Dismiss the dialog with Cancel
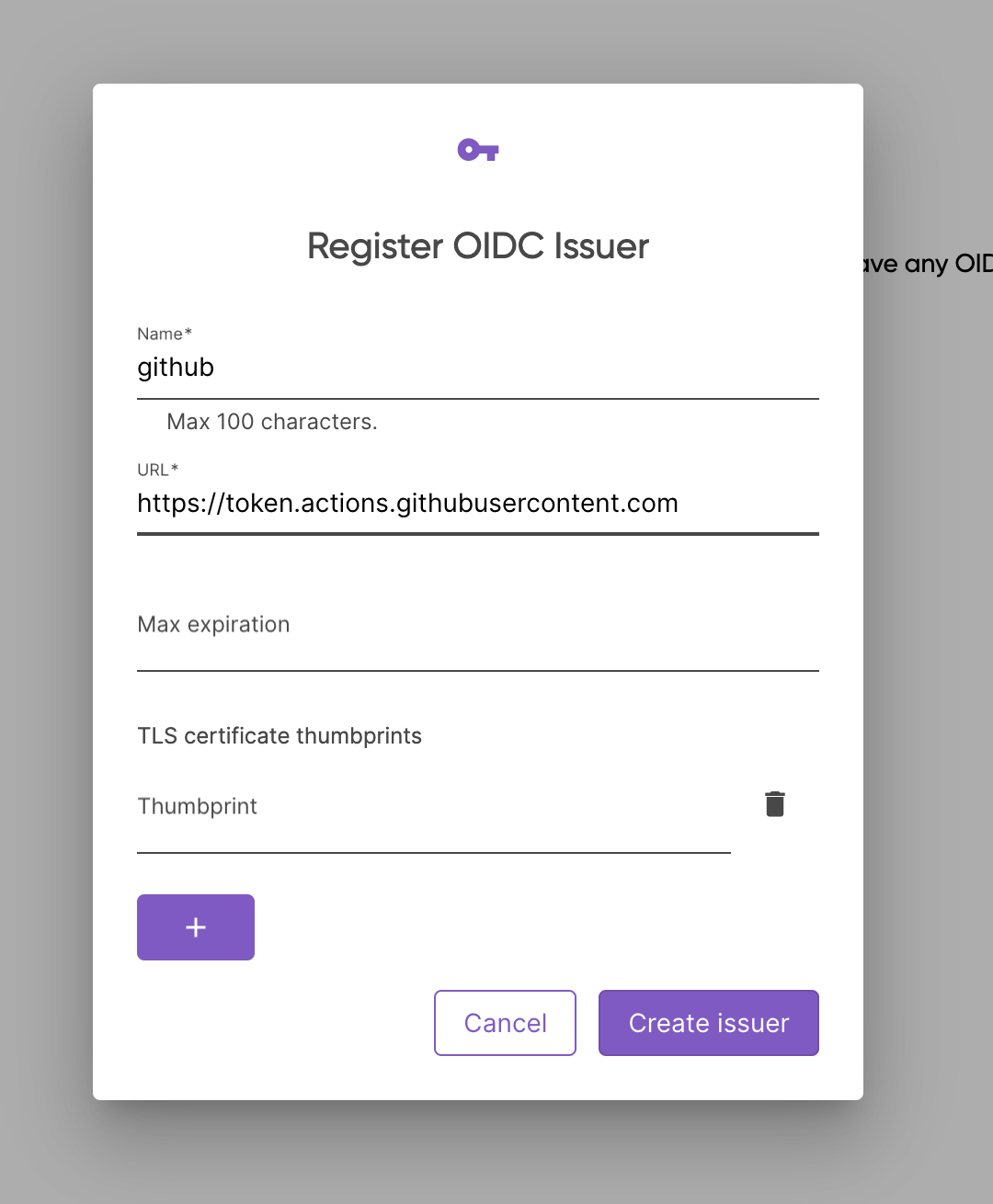This screenshot has height=1204, width=993. [x=505, y=1022]
